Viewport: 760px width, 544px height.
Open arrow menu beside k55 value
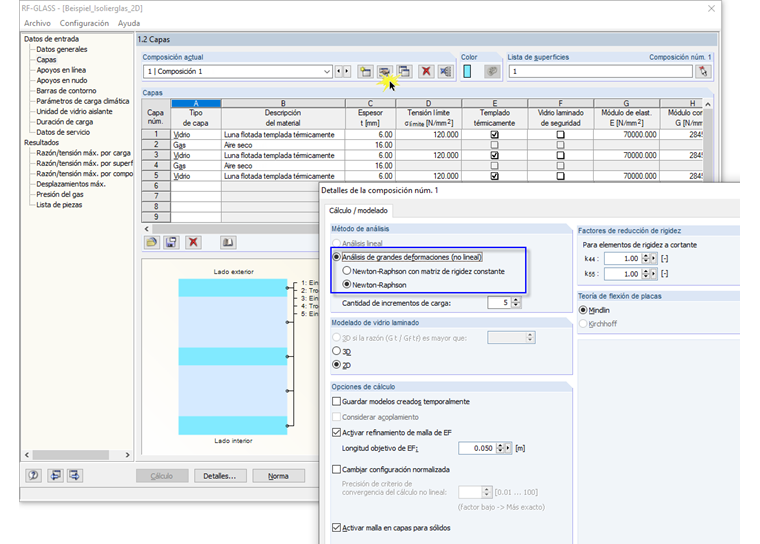pos(653,274)
